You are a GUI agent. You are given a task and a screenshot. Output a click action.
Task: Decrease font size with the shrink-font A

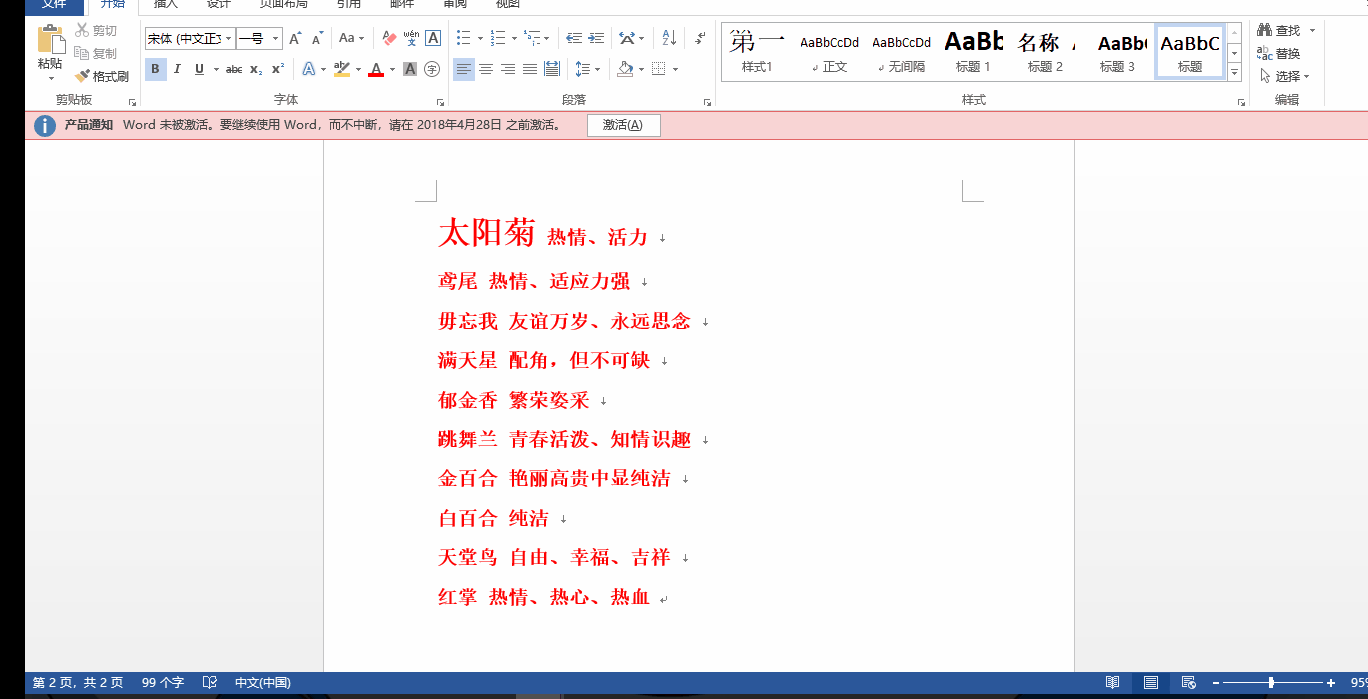point(317,39)
